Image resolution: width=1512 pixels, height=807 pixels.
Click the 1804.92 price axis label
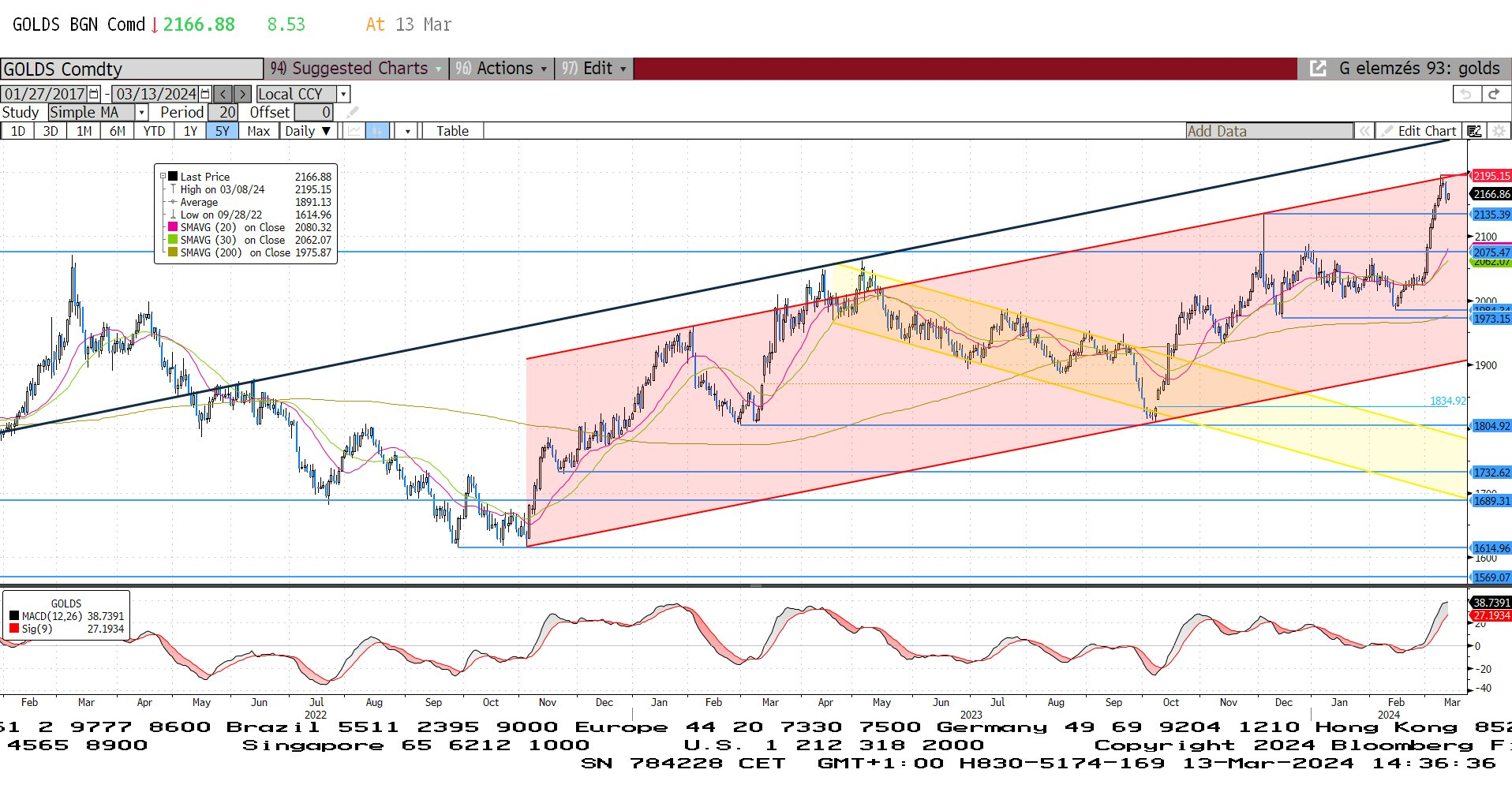pos(1491,426)
